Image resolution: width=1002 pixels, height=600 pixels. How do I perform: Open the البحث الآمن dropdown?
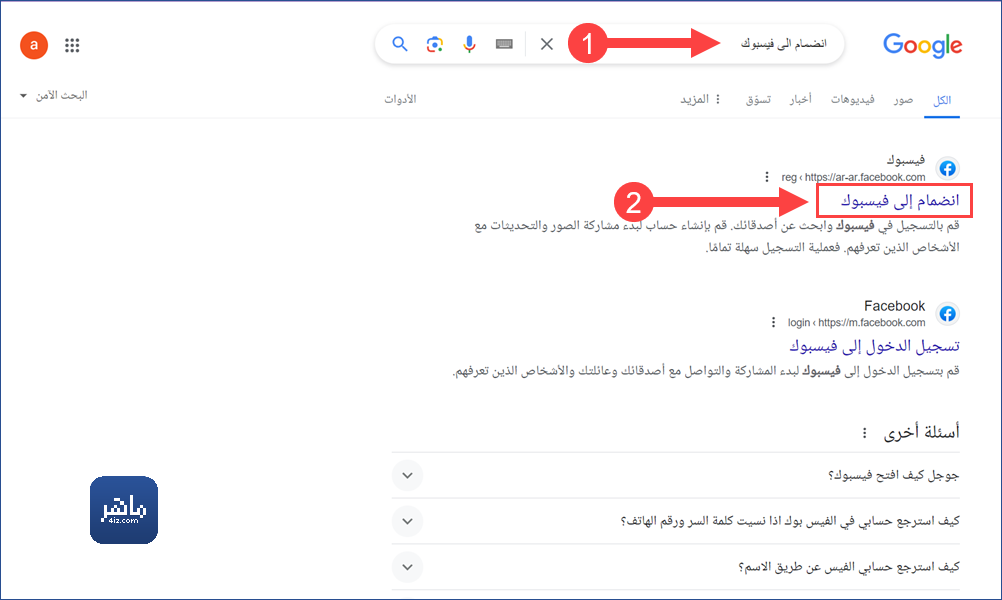[54, 95]
